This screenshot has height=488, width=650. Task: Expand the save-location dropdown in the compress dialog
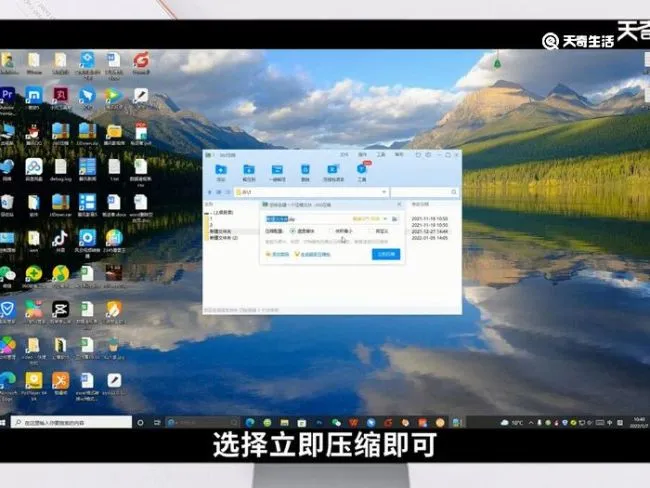[385, 219]
